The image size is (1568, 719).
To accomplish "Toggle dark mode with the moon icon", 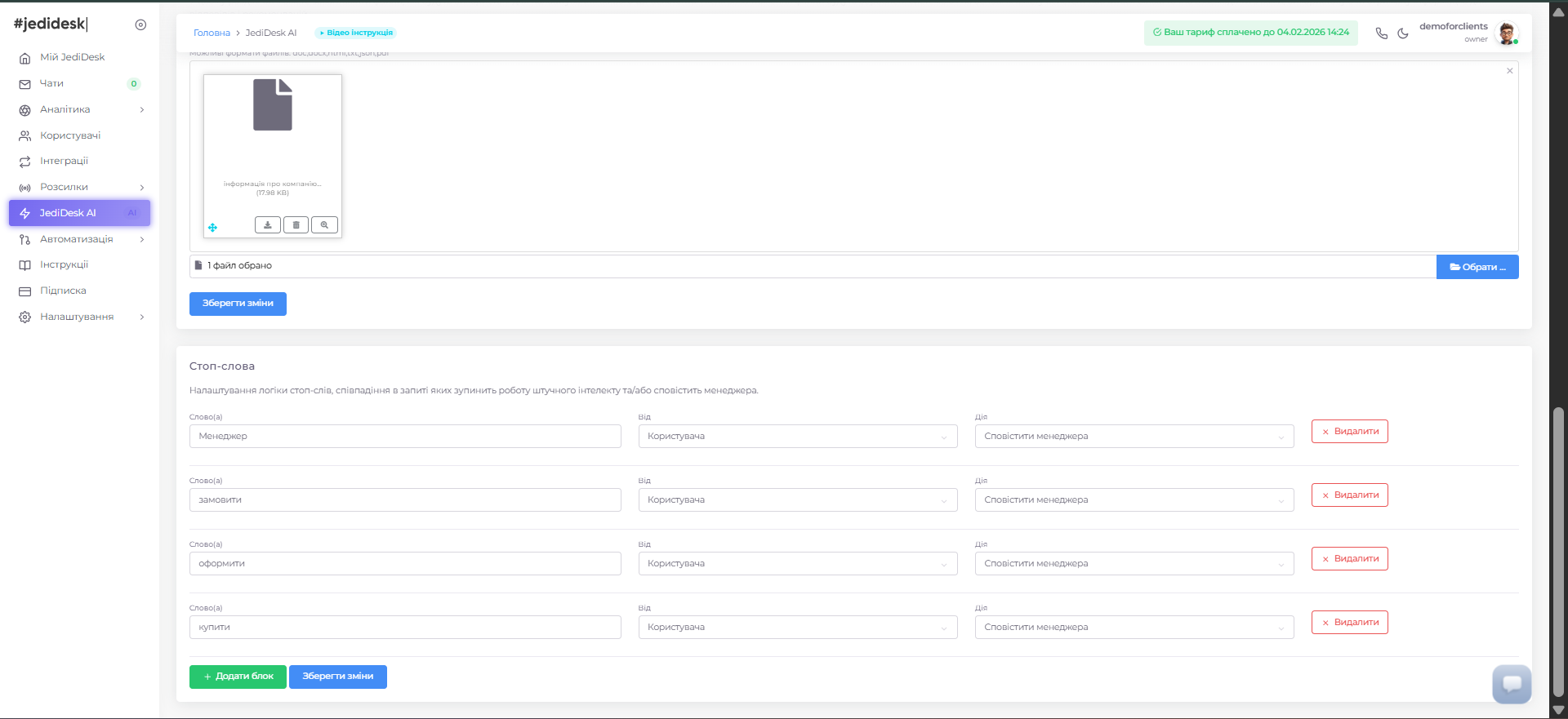I will pyautogui.click(x=1403, y=33).
